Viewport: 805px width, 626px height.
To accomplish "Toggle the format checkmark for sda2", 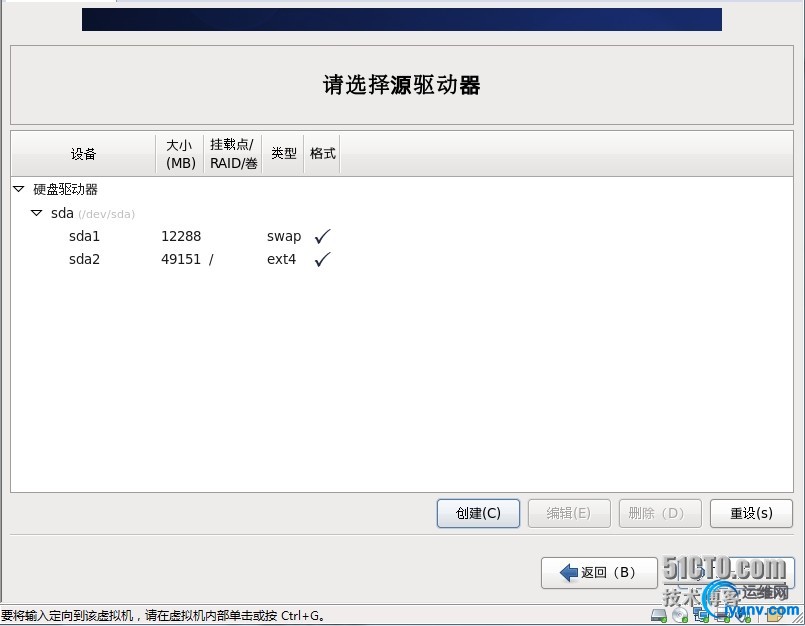I will (322, 259).
